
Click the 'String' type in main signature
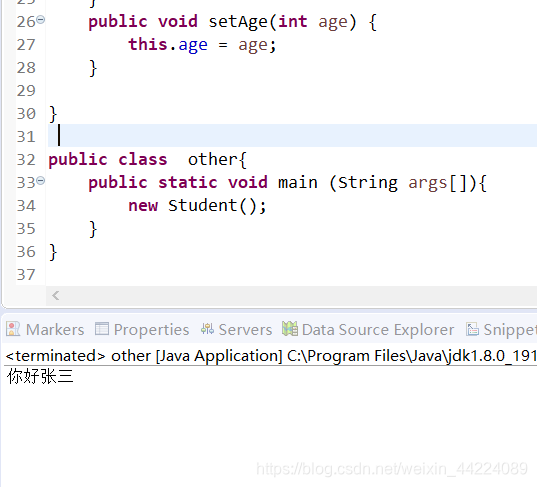(x=368, y=183)
